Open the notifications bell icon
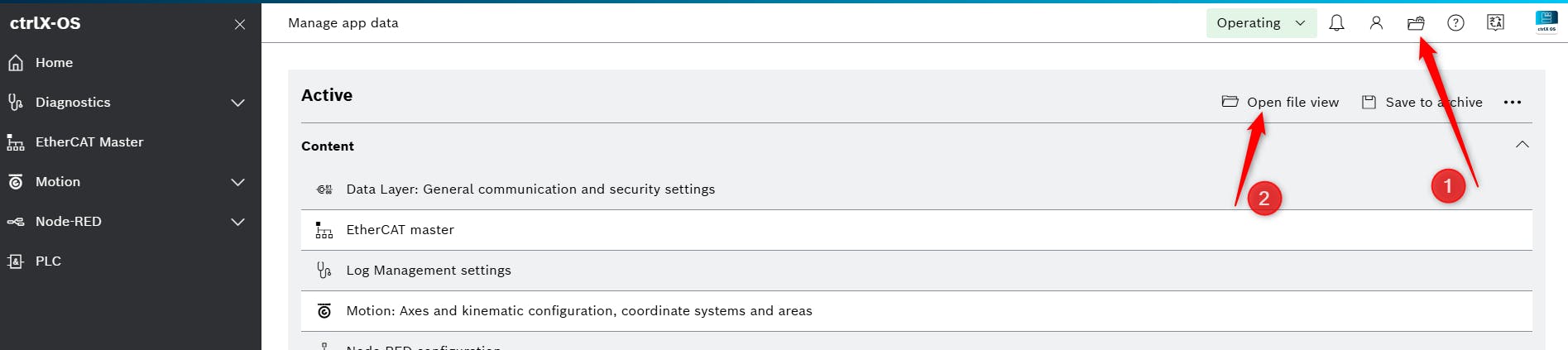1568x350 pixels. click(x=1336, y=23)
